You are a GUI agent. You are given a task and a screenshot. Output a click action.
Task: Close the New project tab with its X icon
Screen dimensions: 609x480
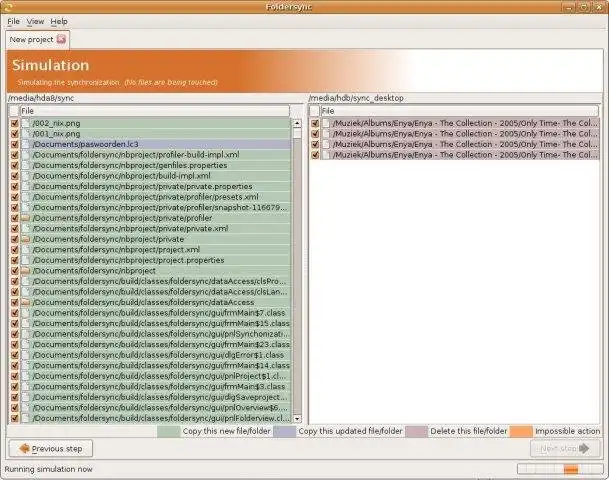(61, 39)
